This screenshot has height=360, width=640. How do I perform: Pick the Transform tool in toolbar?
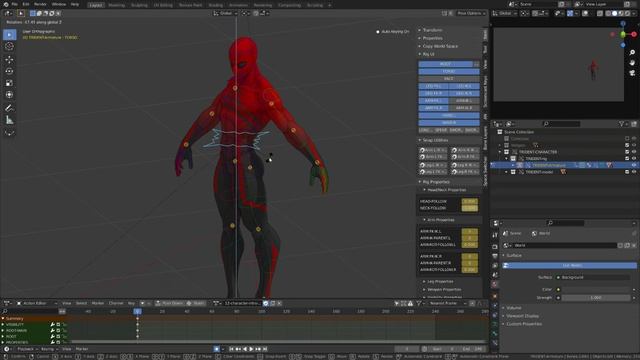(x=9, y=95)
